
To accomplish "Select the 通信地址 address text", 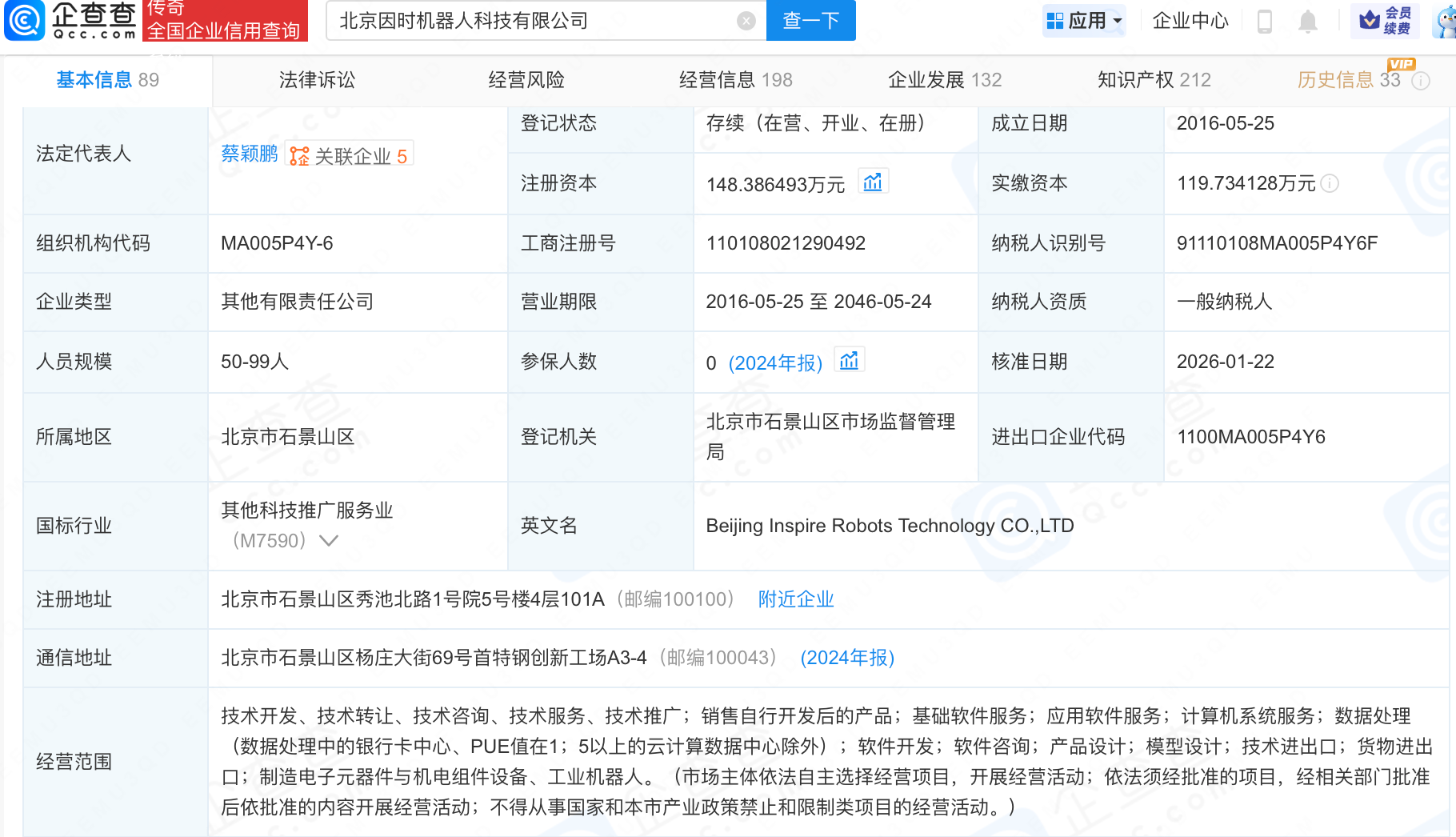I will click(x=434, y=658).
